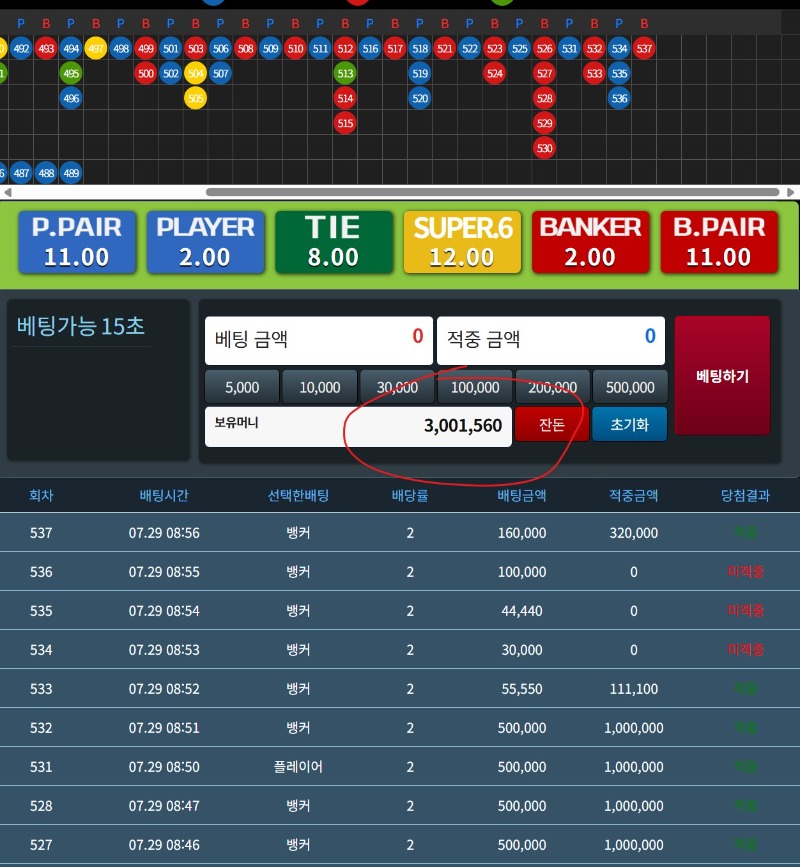Click red round marker 526
This screenshot has height=867, width=800.
click(545, 49)
